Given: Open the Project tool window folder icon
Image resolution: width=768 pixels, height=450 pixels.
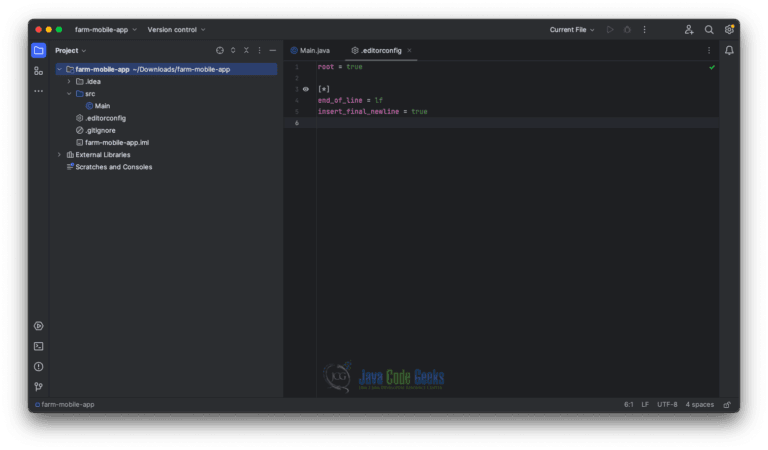Looking at the screenshot, I should [x=38, y=50].
